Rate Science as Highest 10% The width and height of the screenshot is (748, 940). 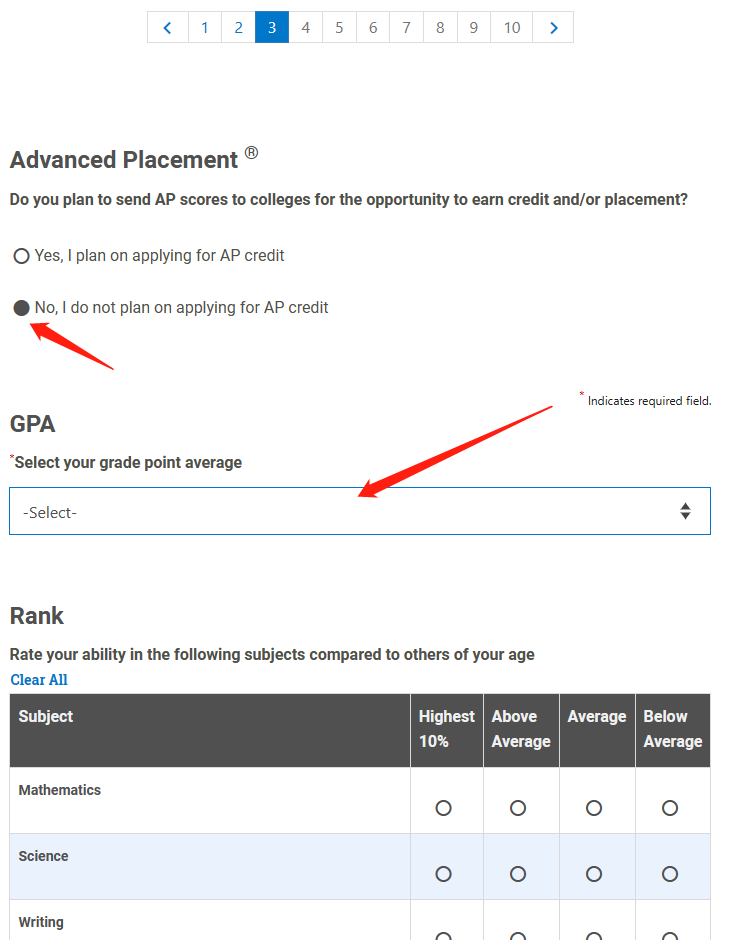pos(444,874)
